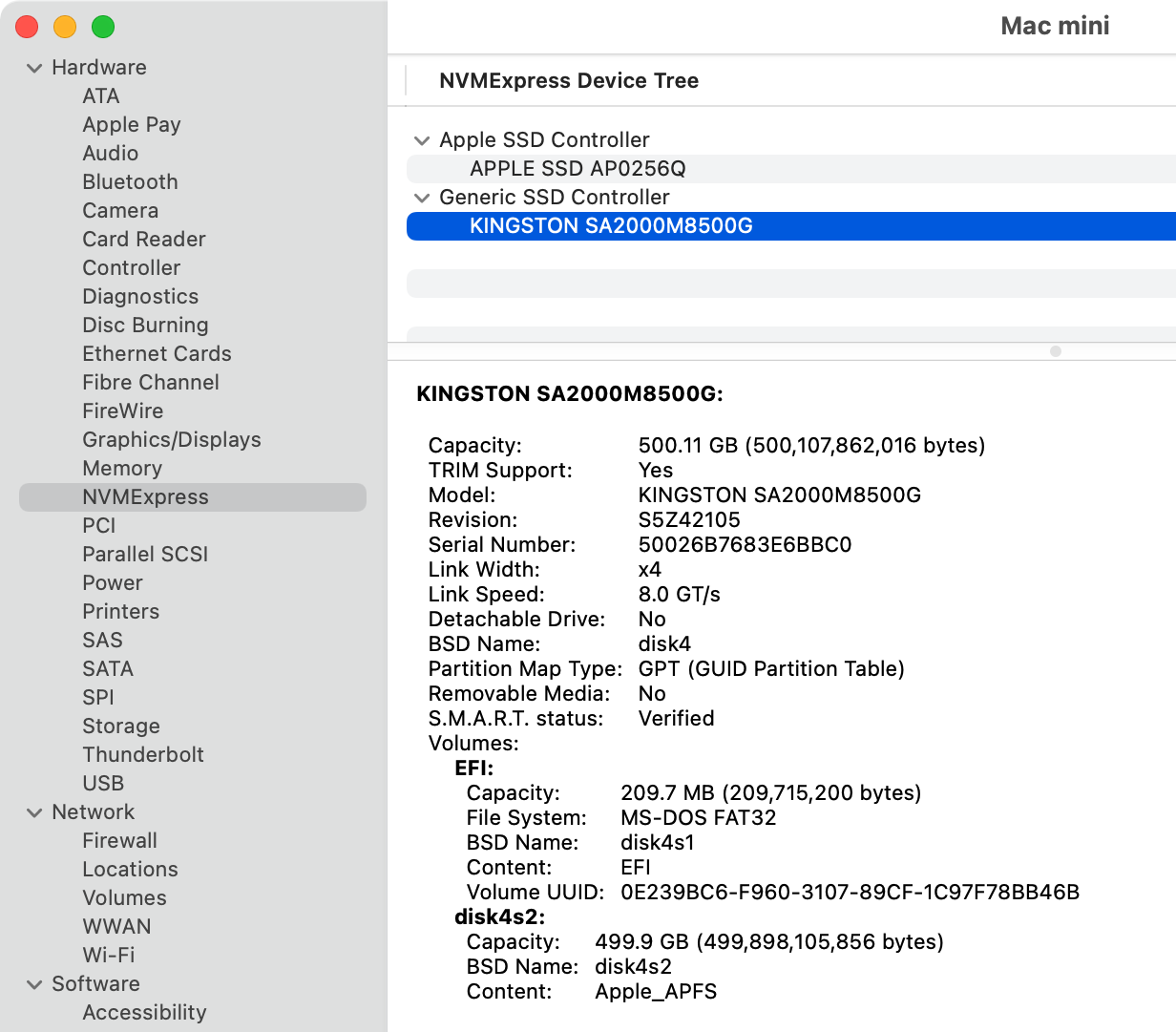Open the Memory category
Screen dimensions: 1176x1032
click(x=122, y=469)
